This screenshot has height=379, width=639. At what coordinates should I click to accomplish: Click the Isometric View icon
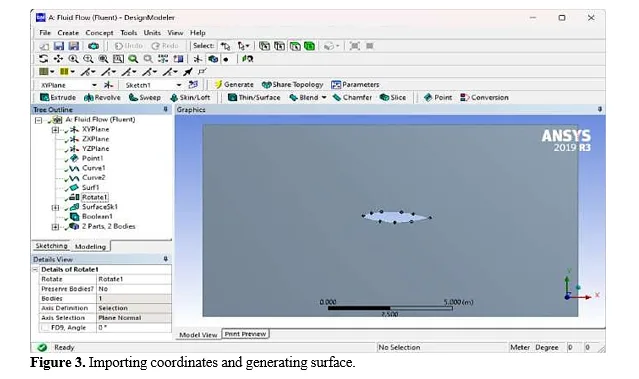tap(163, 59)
